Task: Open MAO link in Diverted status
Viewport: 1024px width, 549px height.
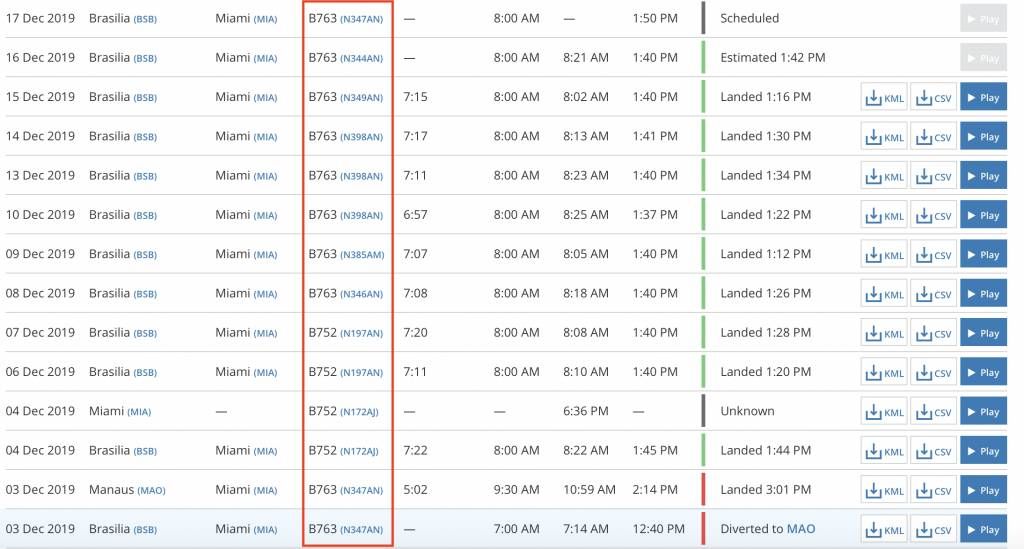Action: (x=801, y=529)
